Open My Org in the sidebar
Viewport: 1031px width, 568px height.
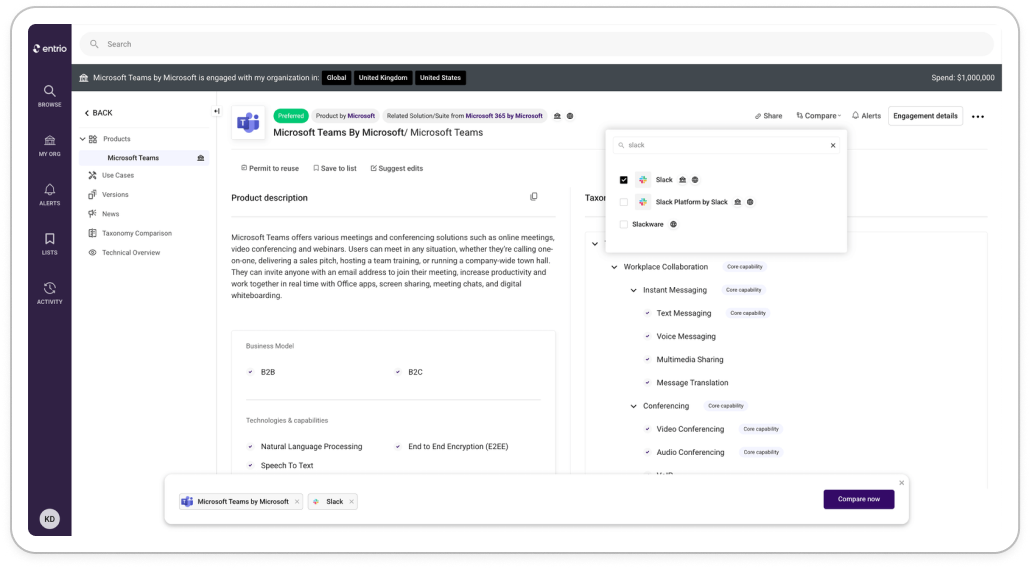49,145
